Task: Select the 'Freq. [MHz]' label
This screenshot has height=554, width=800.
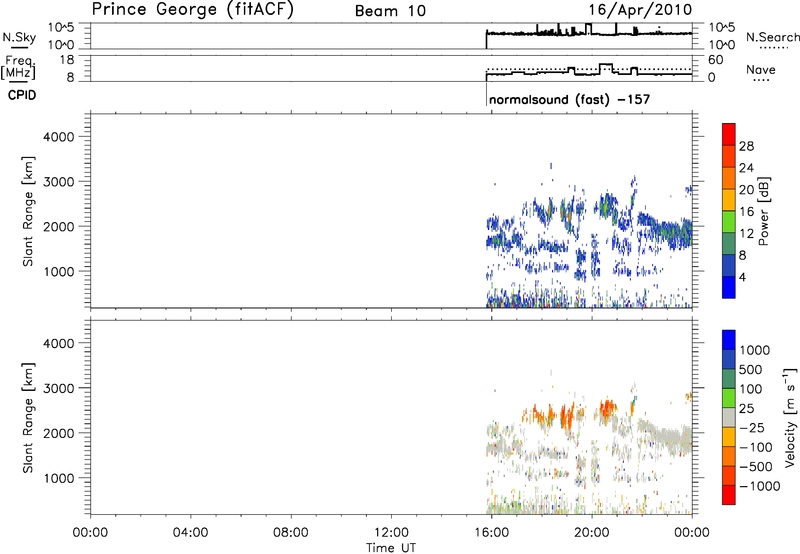Action: tap(18, 67)
